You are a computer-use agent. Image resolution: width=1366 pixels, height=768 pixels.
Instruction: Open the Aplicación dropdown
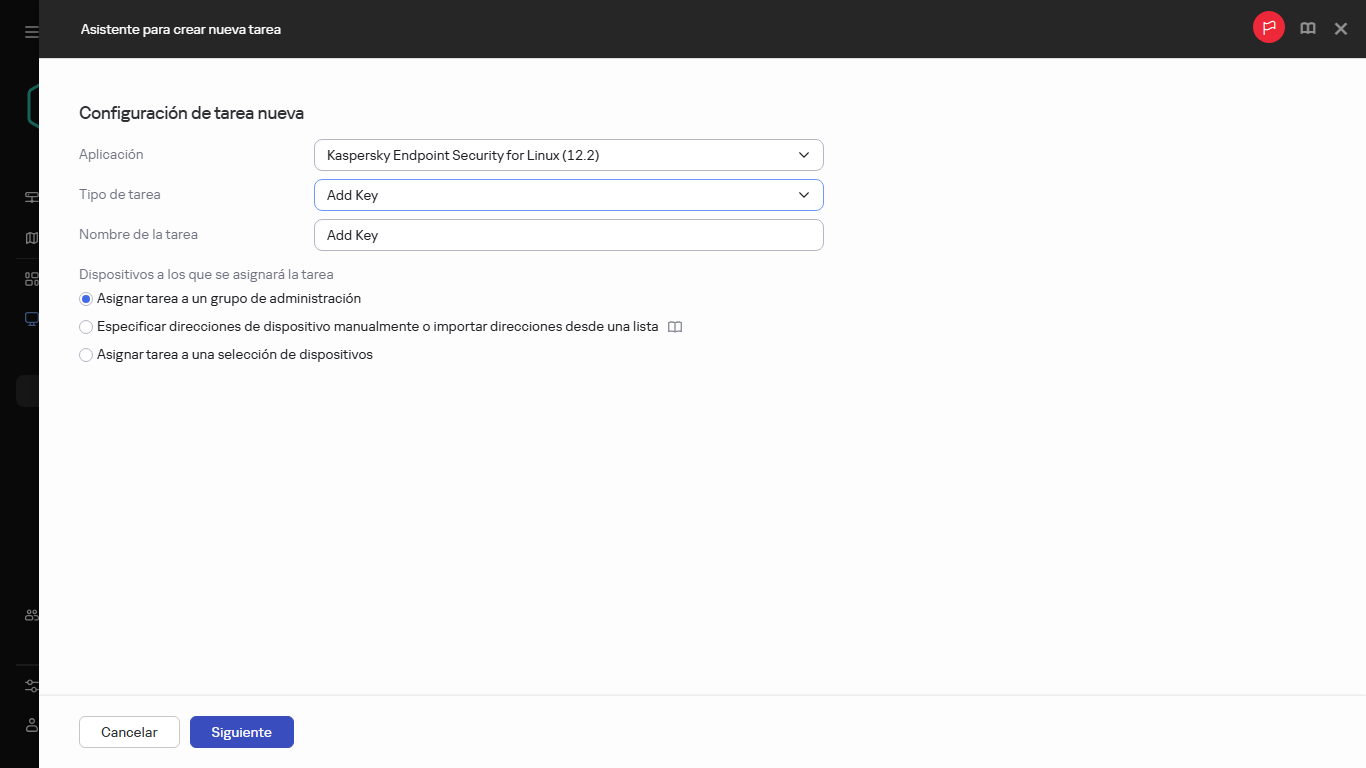coord(568,155)
